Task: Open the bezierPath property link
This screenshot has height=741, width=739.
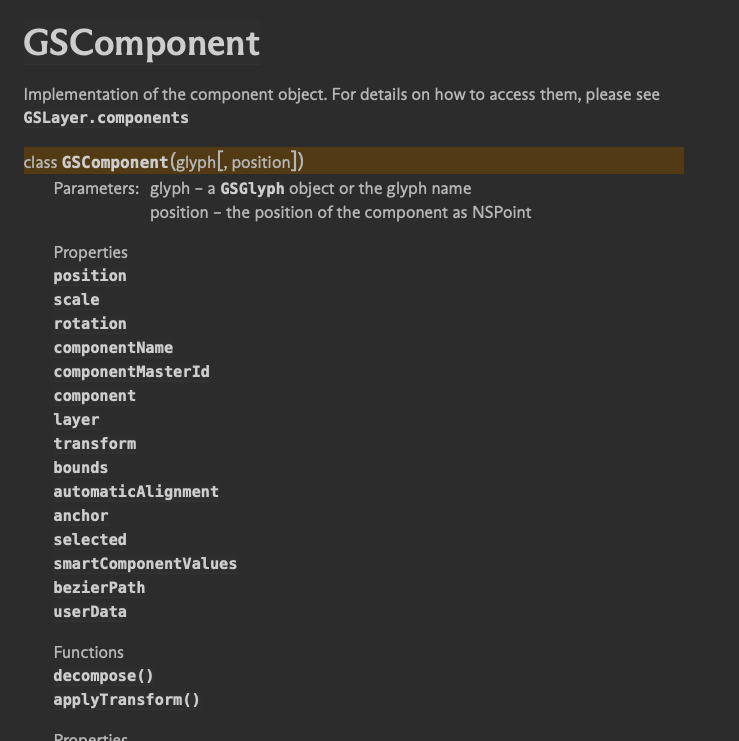Action: (x=99, y=588)
